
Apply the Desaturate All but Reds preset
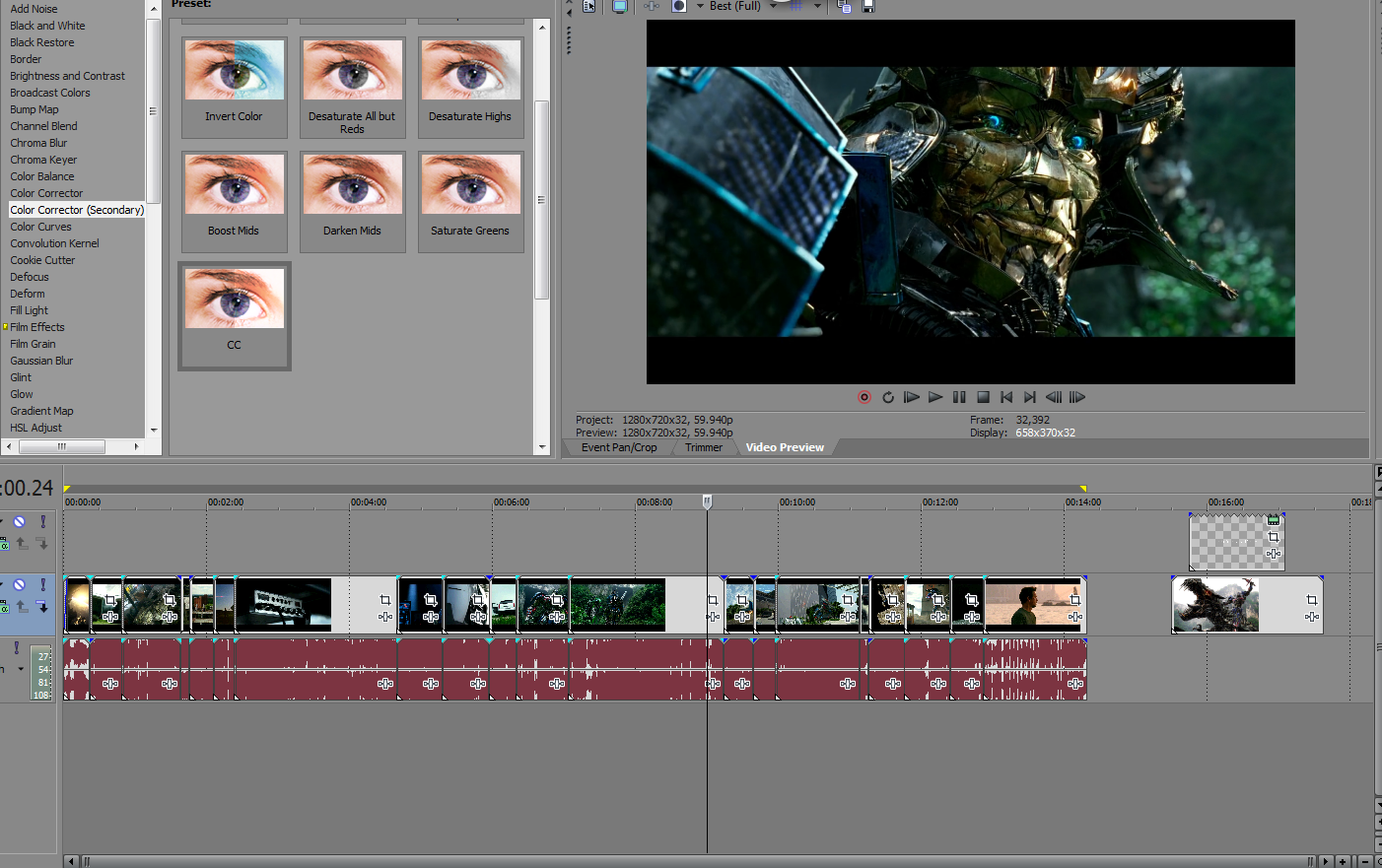click(x=352, y=87)
